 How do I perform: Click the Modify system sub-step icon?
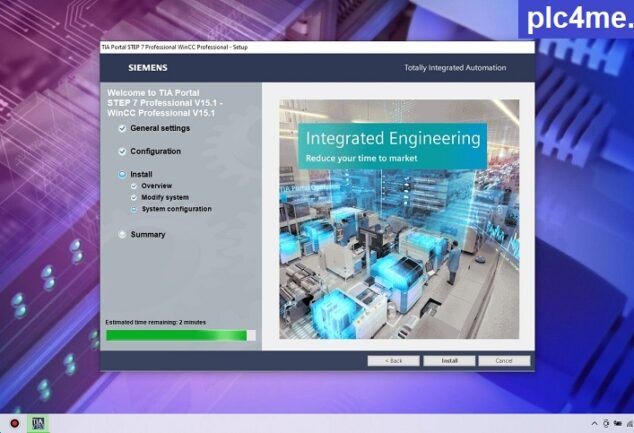134,198
